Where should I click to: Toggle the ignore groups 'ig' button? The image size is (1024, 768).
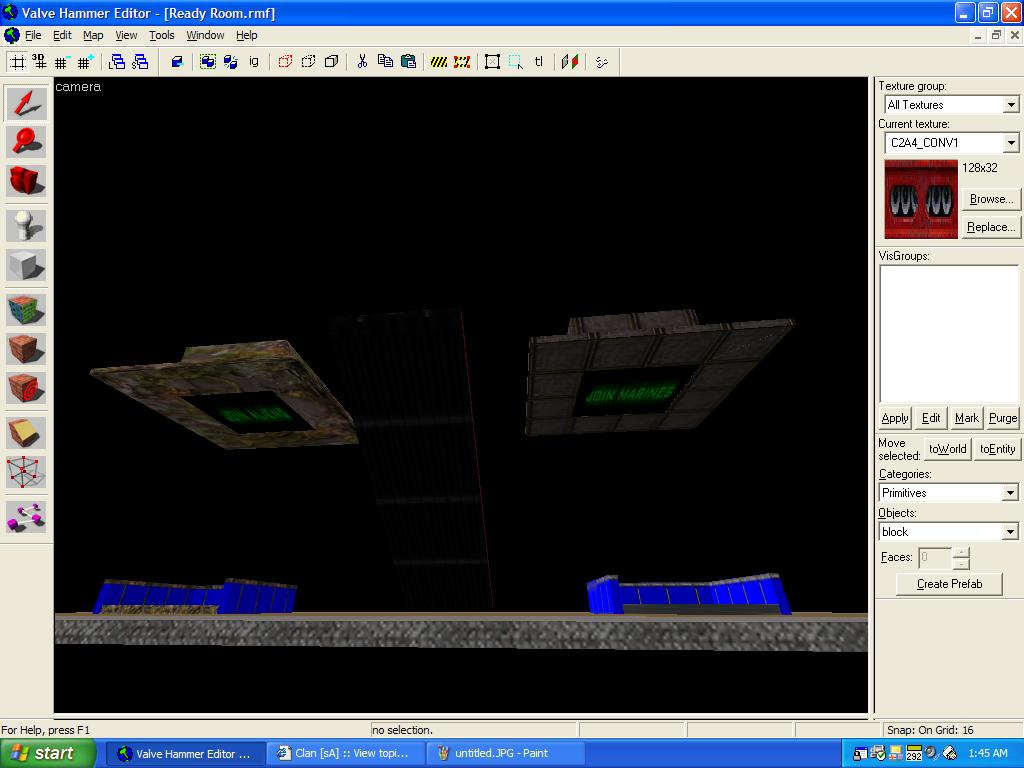pyautogui.click(x=253, y=62)
